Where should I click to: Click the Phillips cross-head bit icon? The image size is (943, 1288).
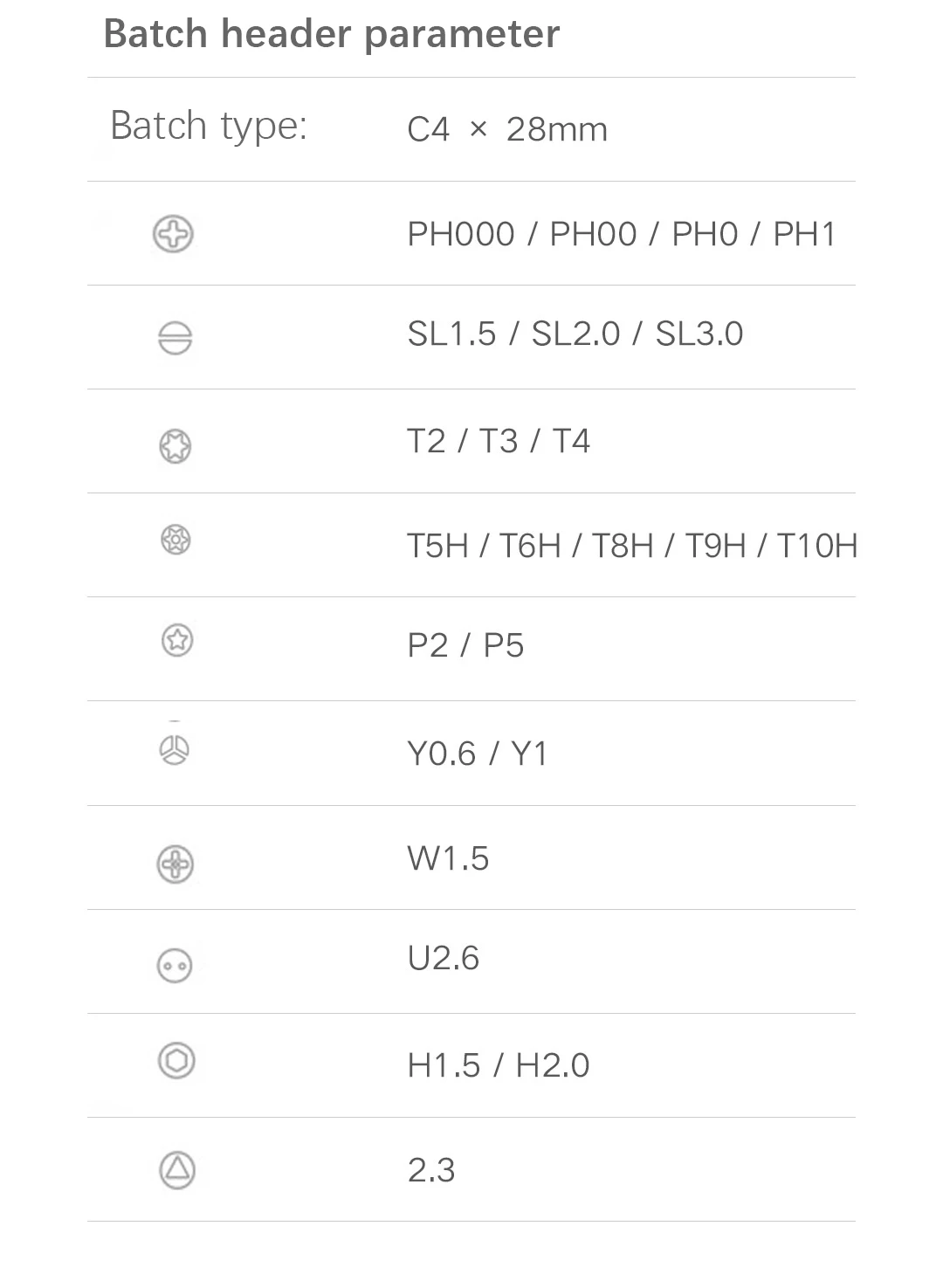point(173,234)
